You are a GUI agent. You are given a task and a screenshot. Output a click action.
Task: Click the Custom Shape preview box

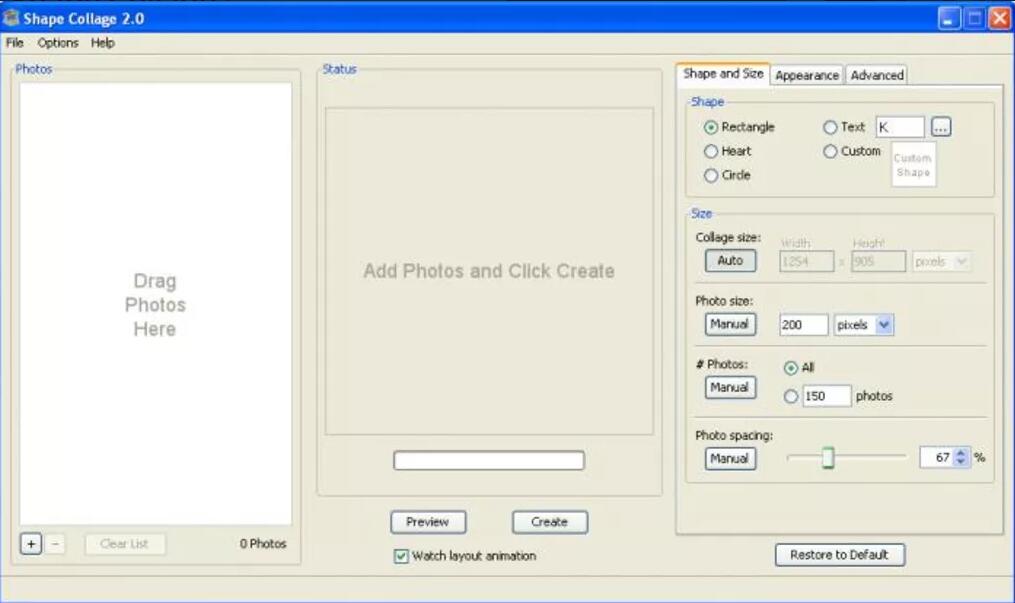pyautogui.click(x=913, y=166)
